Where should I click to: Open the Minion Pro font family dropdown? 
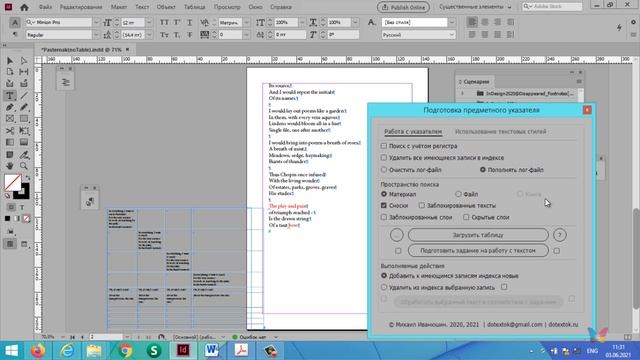[96, 22]
